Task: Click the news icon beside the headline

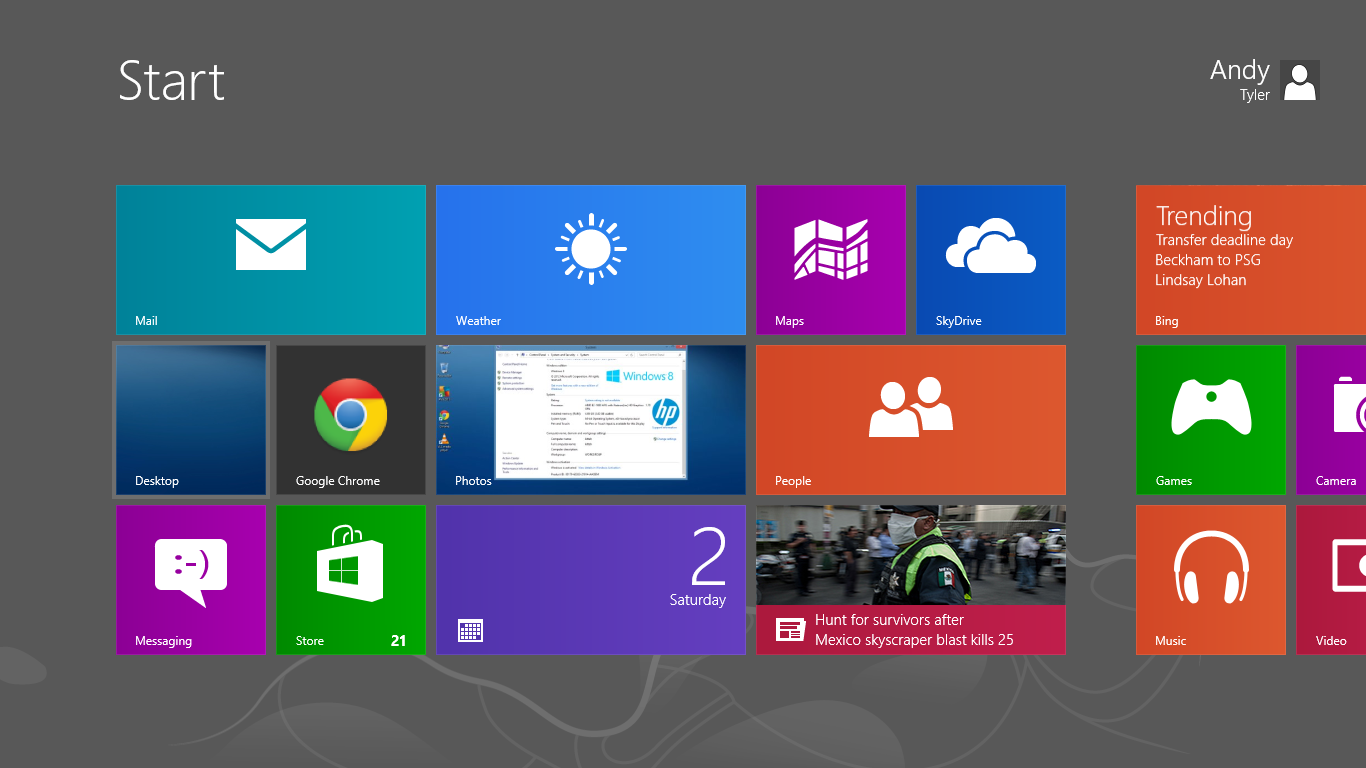Action: (791, 630)
